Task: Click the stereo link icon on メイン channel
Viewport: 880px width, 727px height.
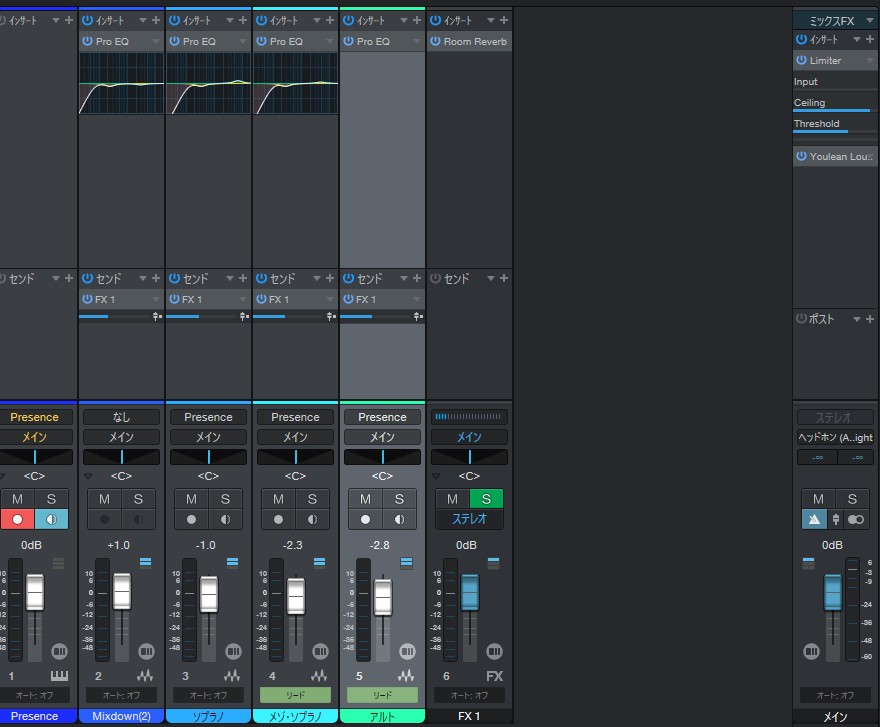Action: pyautogui.click(x=856, y=518)
